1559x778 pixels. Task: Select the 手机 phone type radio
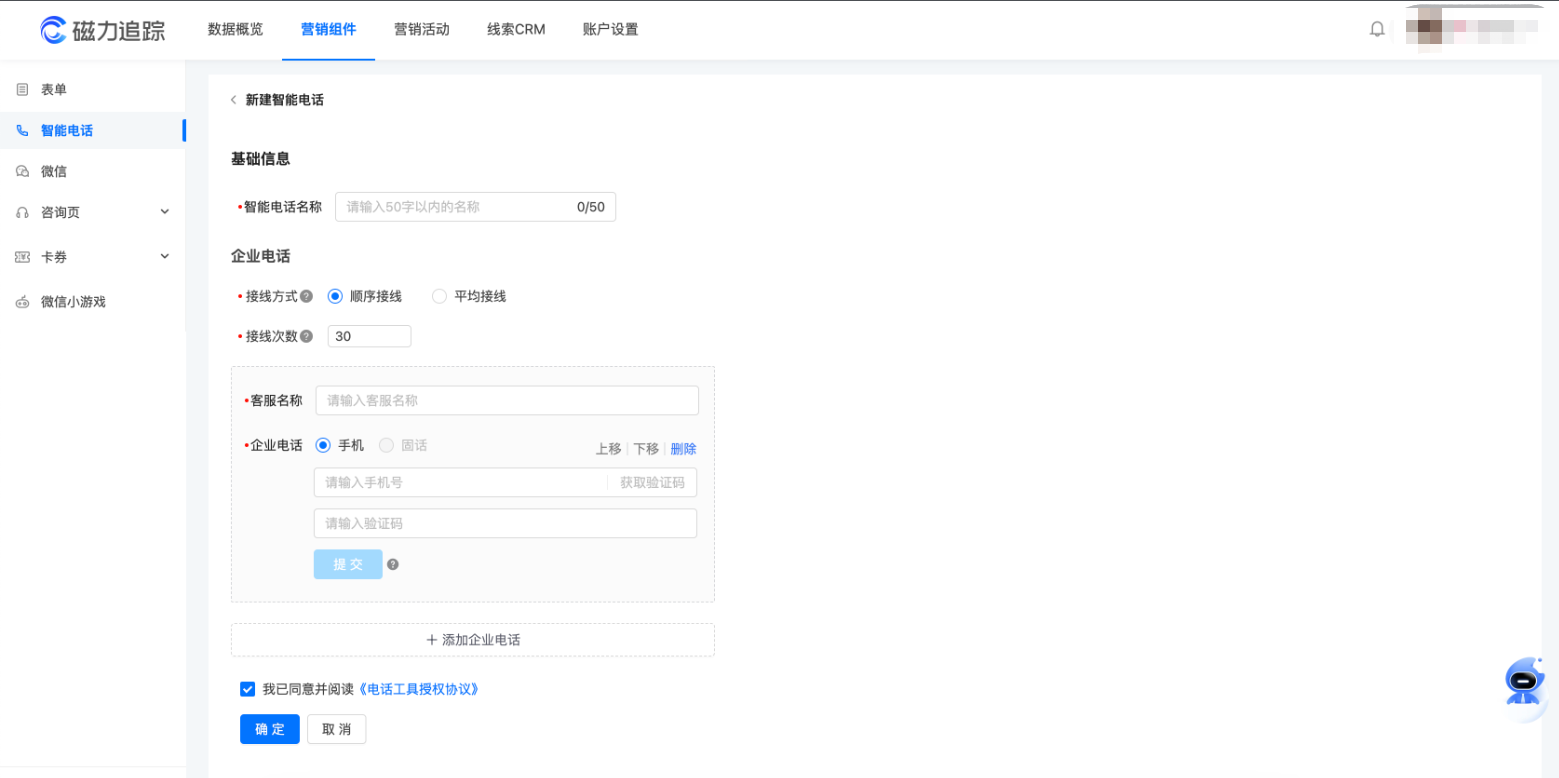(x=321, y=445)
